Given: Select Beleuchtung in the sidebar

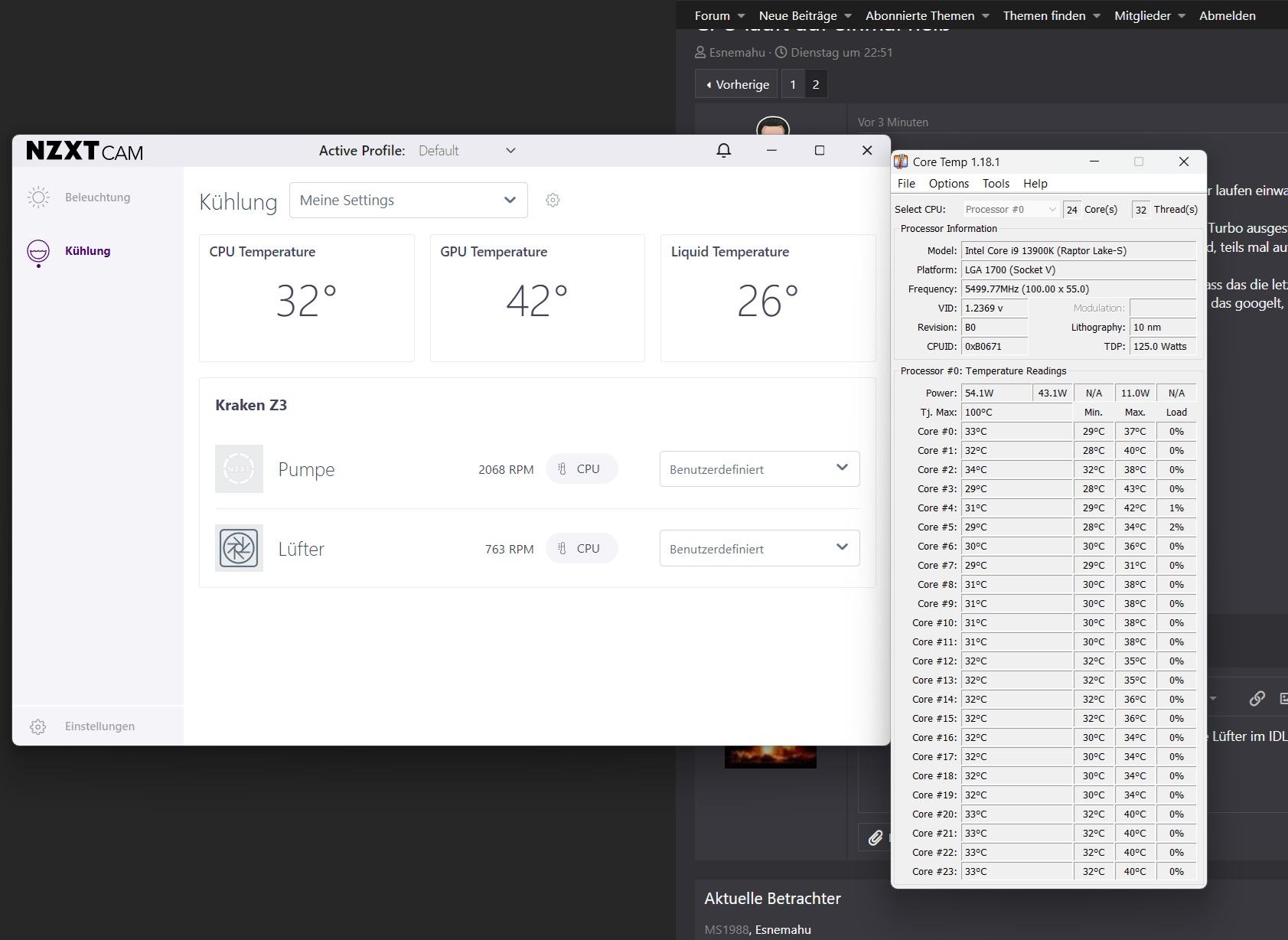Looking at the screenshot, I should pyautogui.click(x=97, y=197).
